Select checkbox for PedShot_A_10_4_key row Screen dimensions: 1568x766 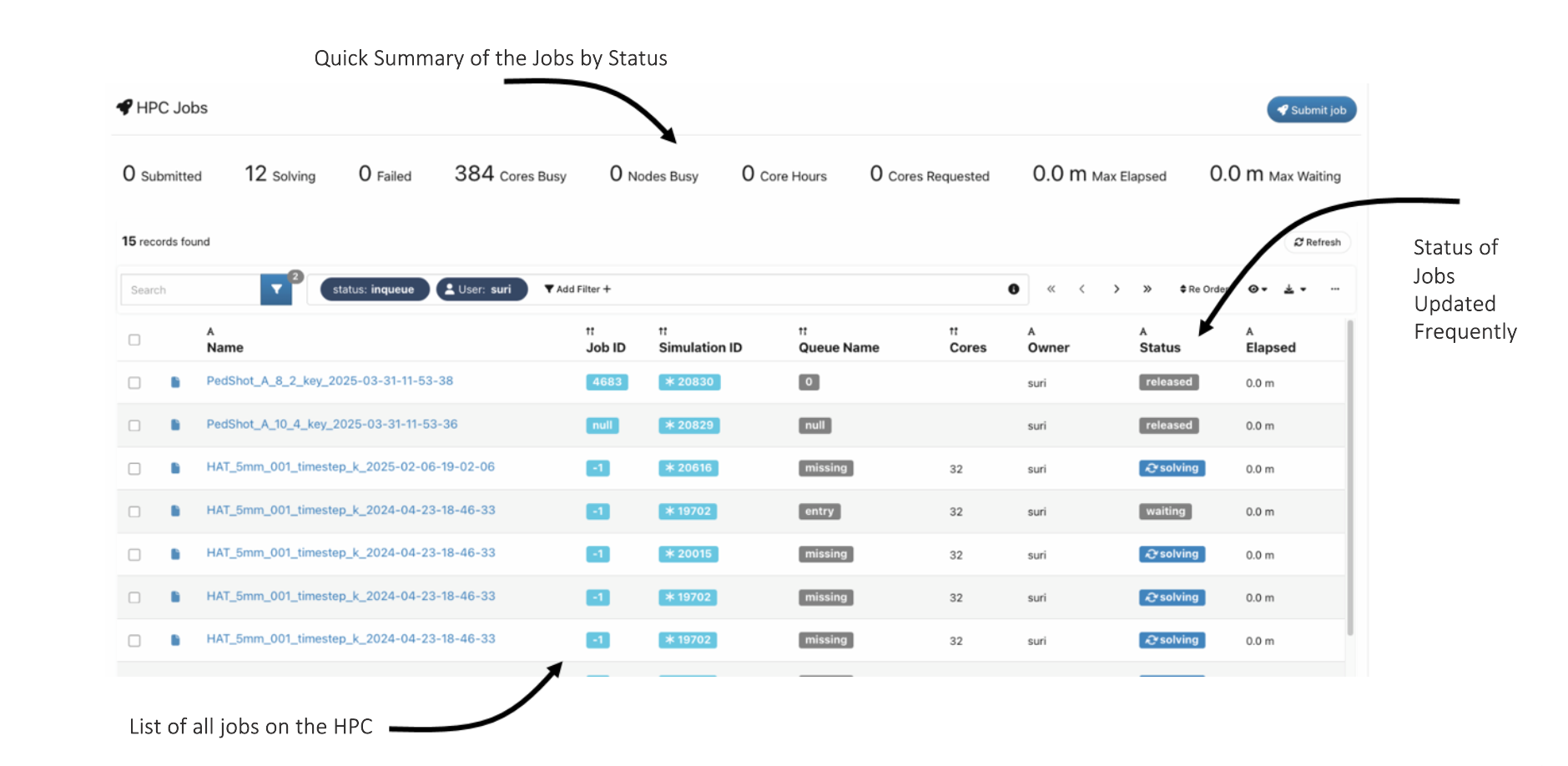(x=134, y=426)
